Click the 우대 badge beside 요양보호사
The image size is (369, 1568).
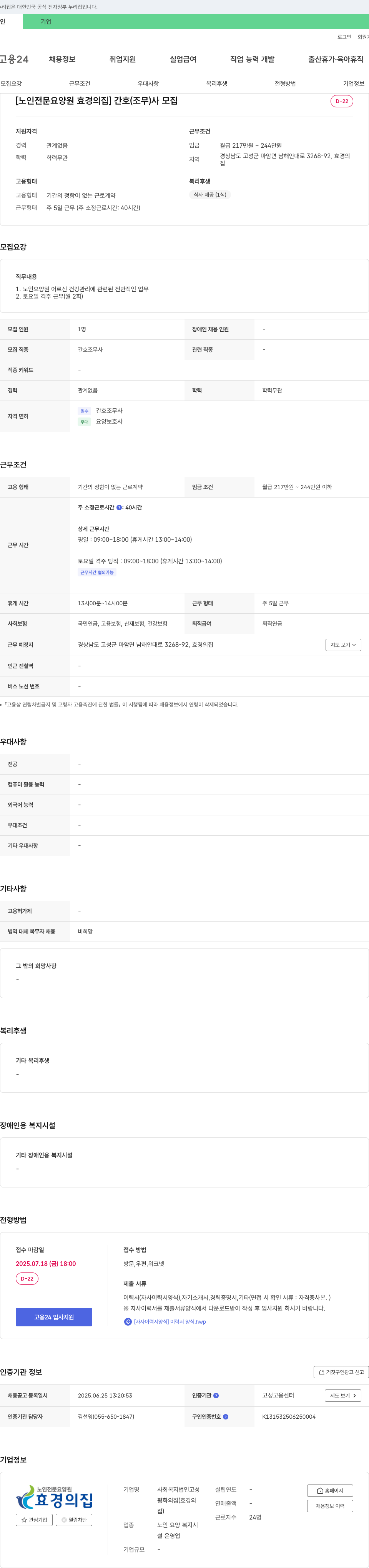click(x=84, y=422)
